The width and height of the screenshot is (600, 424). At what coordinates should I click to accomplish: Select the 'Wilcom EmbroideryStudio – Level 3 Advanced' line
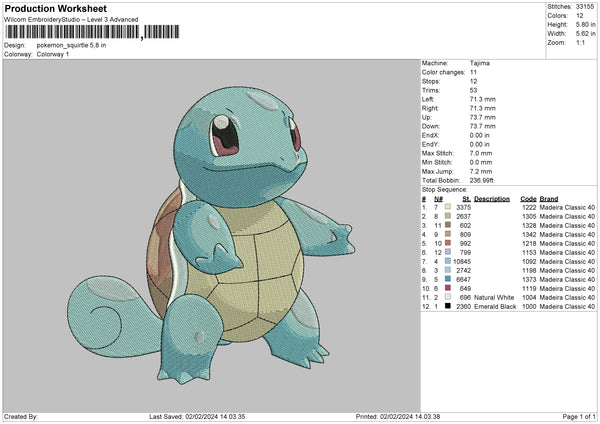[71, 20]
